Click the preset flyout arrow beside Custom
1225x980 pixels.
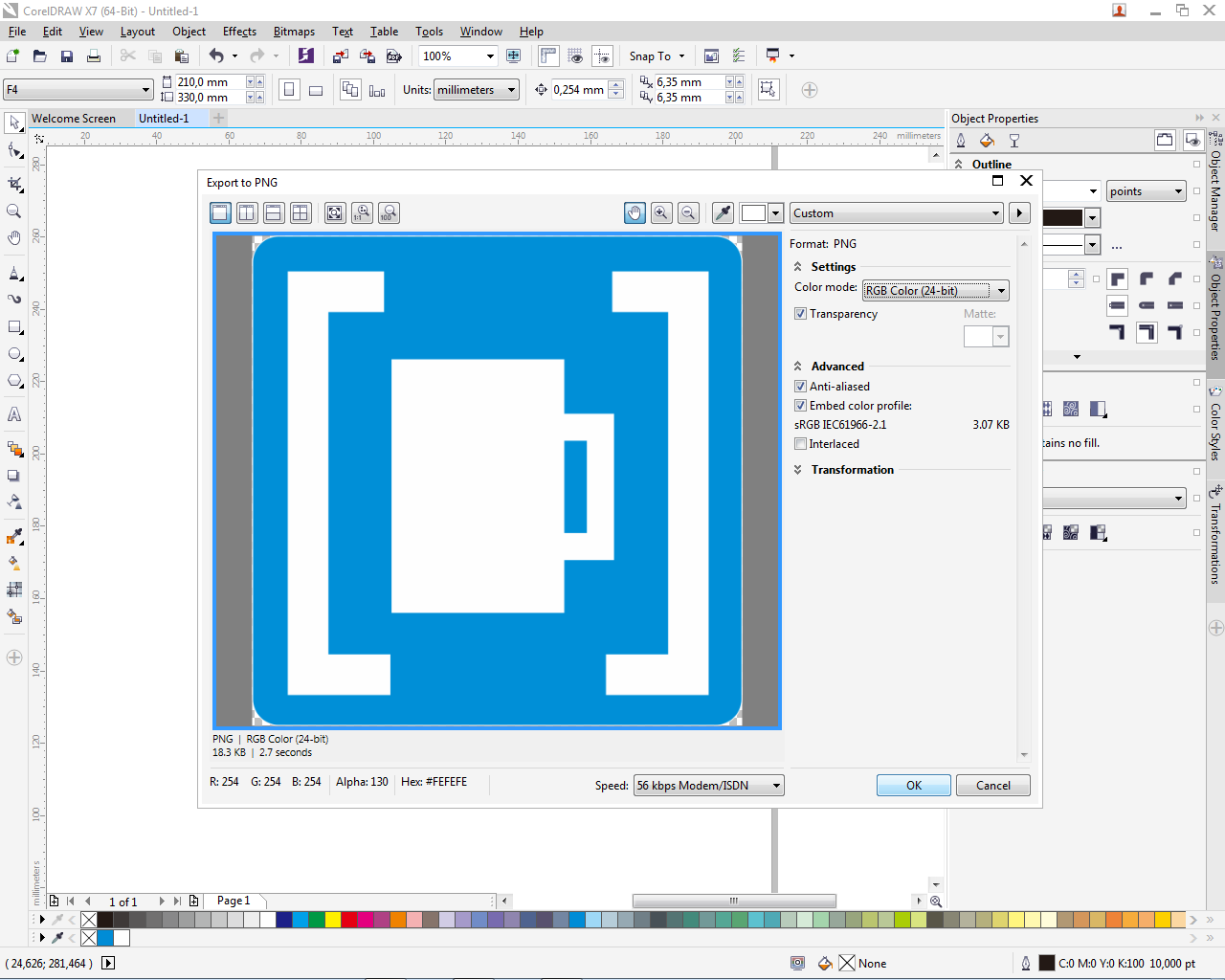tap(1019, 213)
